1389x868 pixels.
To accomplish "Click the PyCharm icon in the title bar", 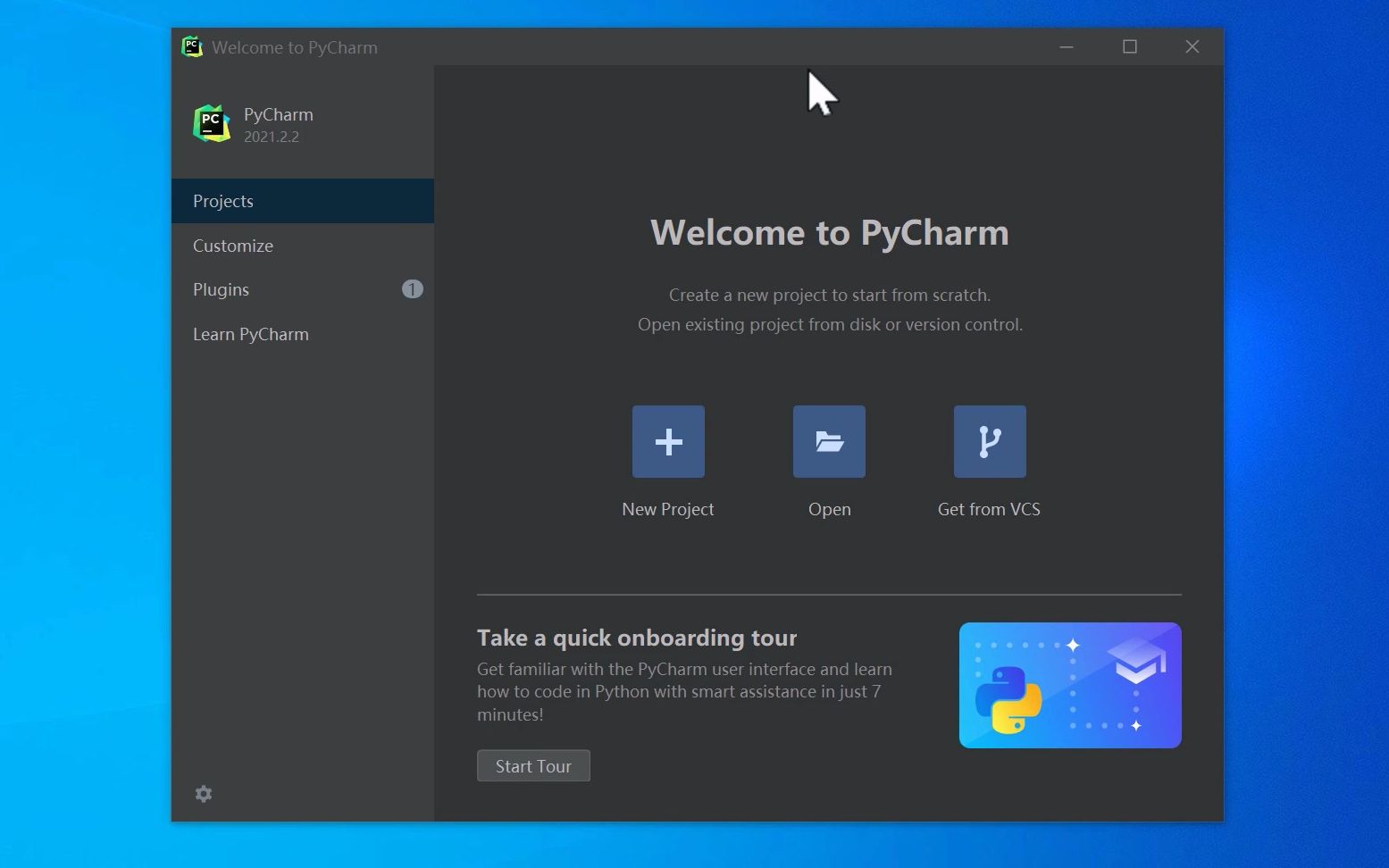I will (192, 46).
